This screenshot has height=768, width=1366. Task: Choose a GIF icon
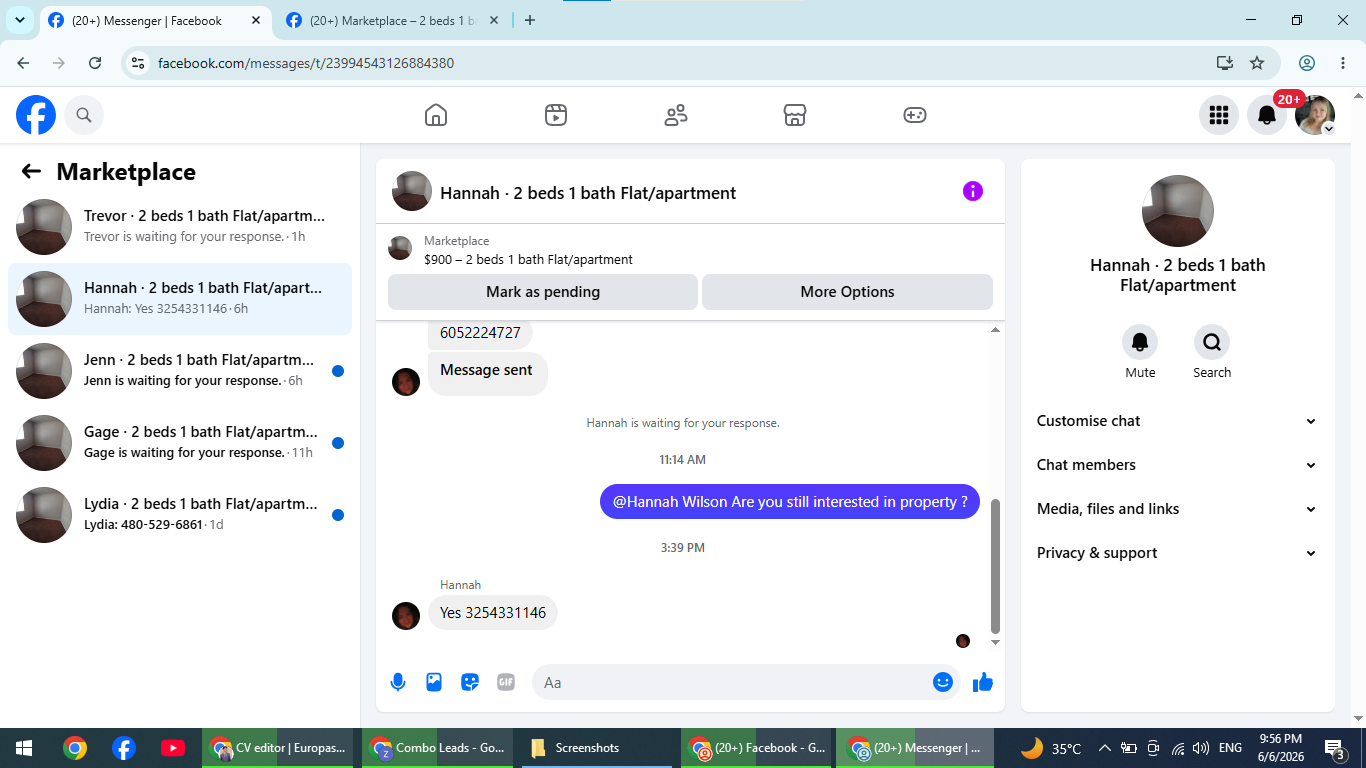506,682
